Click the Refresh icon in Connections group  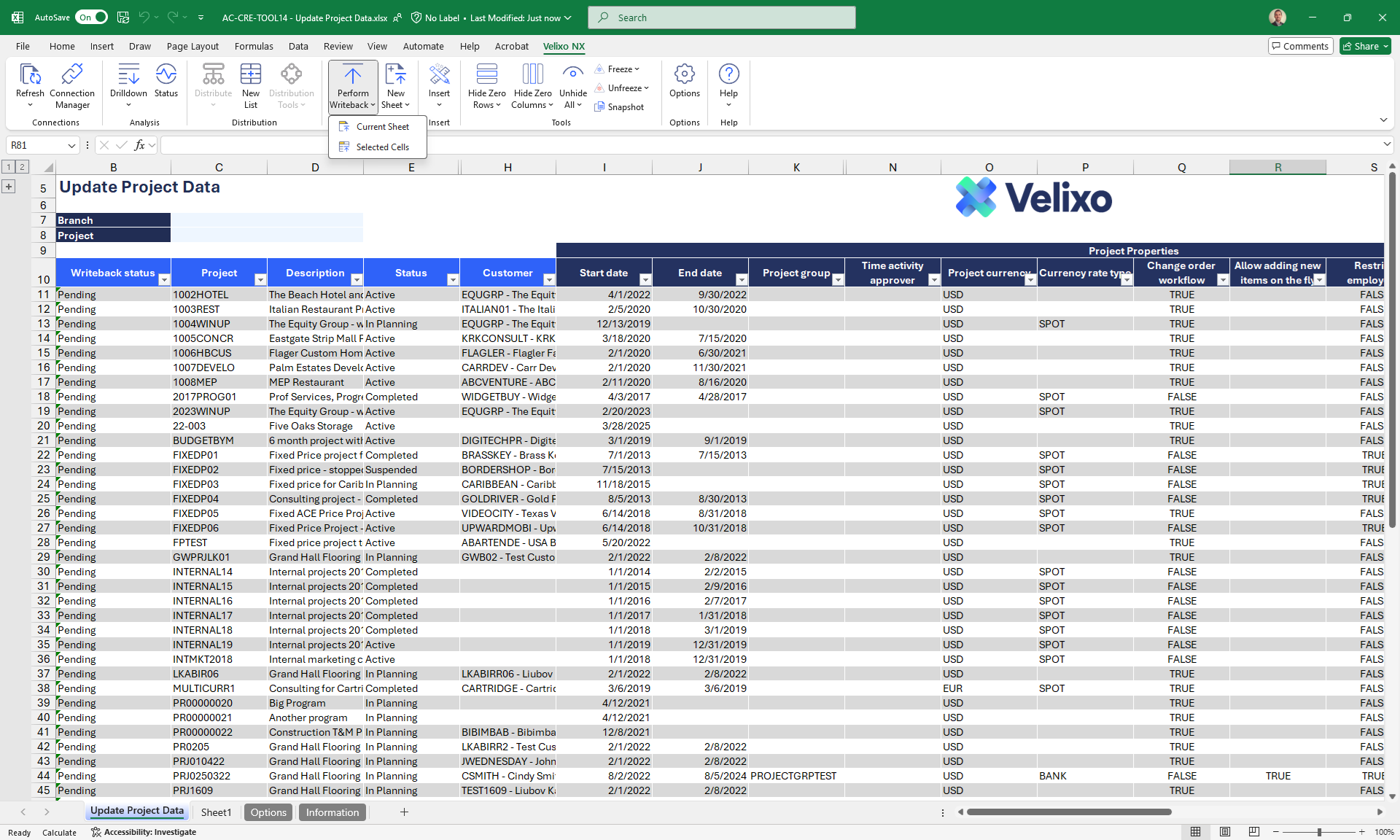pyautogui.click(x=30, y=75)
